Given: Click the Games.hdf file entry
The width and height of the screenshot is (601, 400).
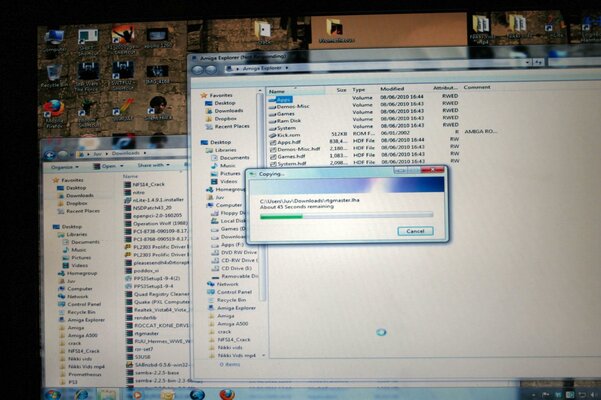Looking at the screenshot, I should [291, 157].
